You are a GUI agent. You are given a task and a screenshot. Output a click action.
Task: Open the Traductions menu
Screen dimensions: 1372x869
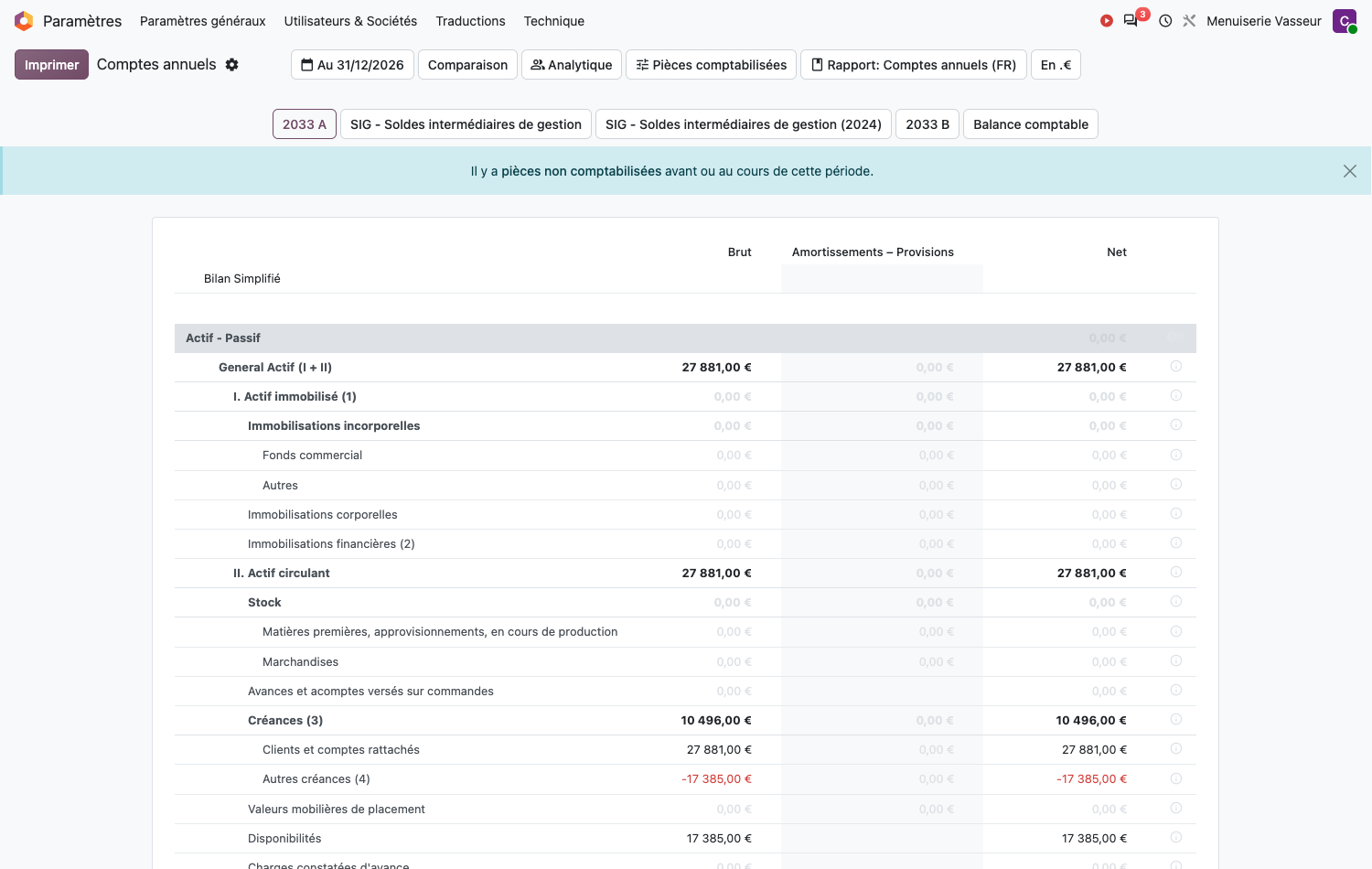470,21
